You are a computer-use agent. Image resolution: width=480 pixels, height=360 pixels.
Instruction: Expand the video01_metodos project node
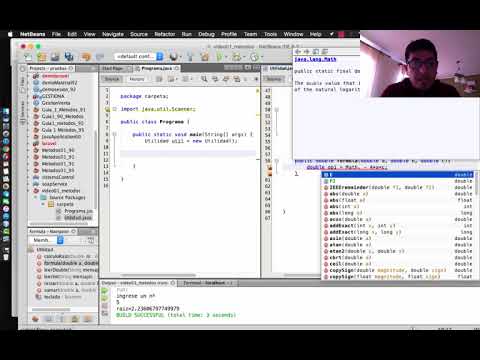pos(28,191)
